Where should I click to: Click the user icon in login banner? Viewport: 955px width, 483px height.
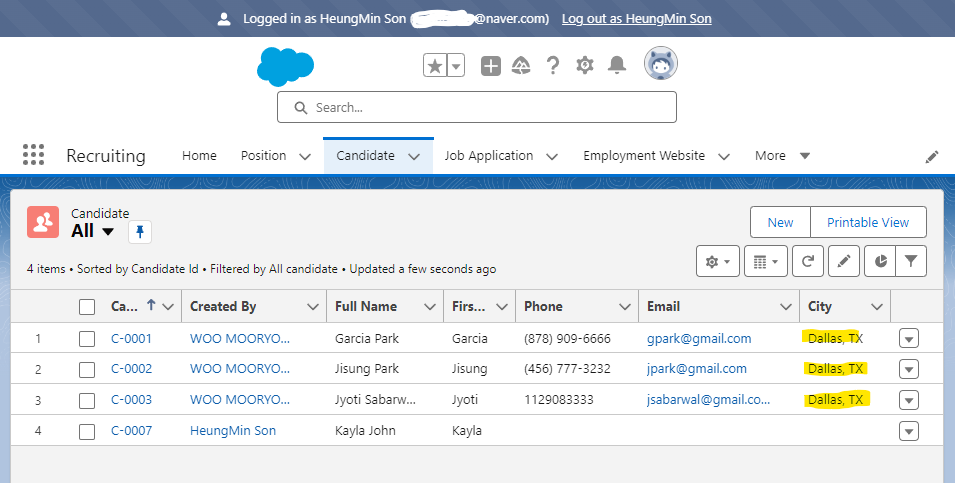coord(224,19)
